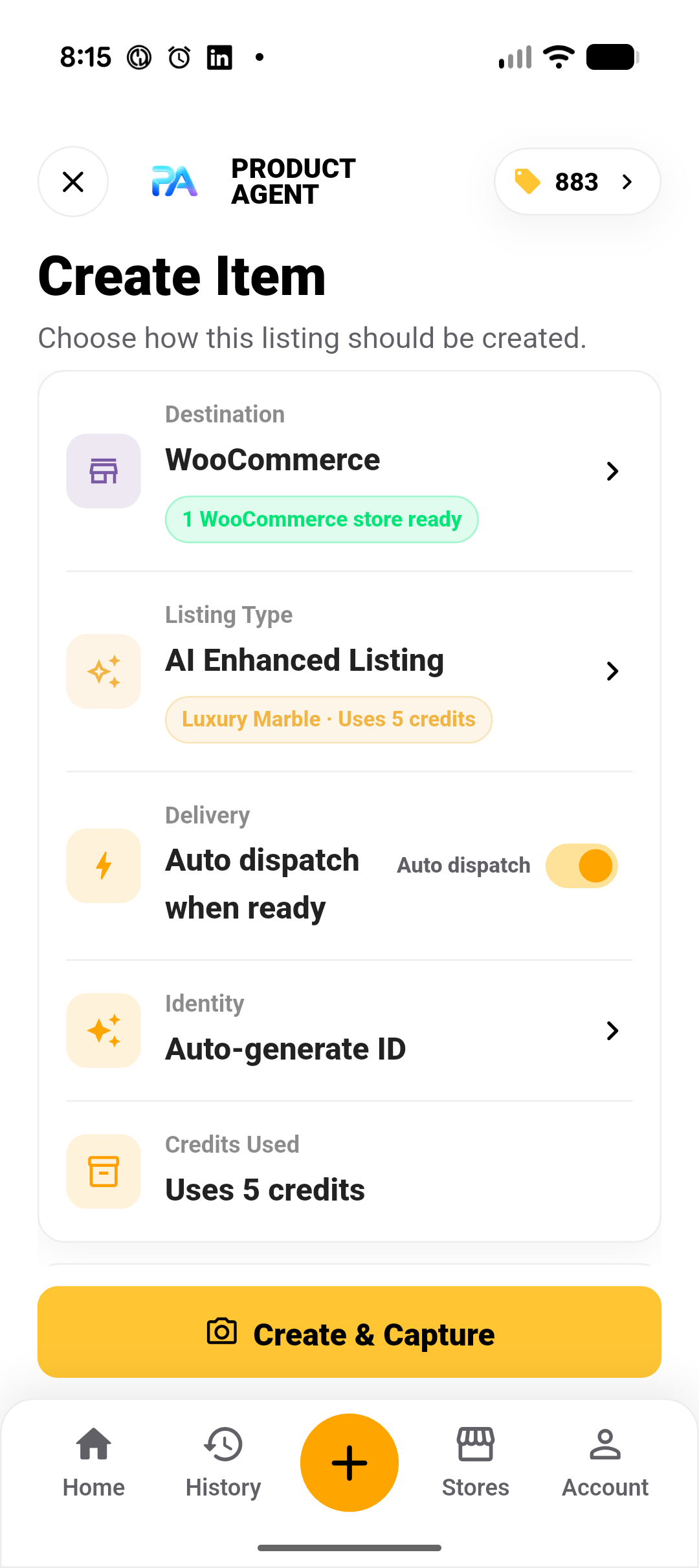Tap the circular sync status bar icon

(x=139, y=58)
